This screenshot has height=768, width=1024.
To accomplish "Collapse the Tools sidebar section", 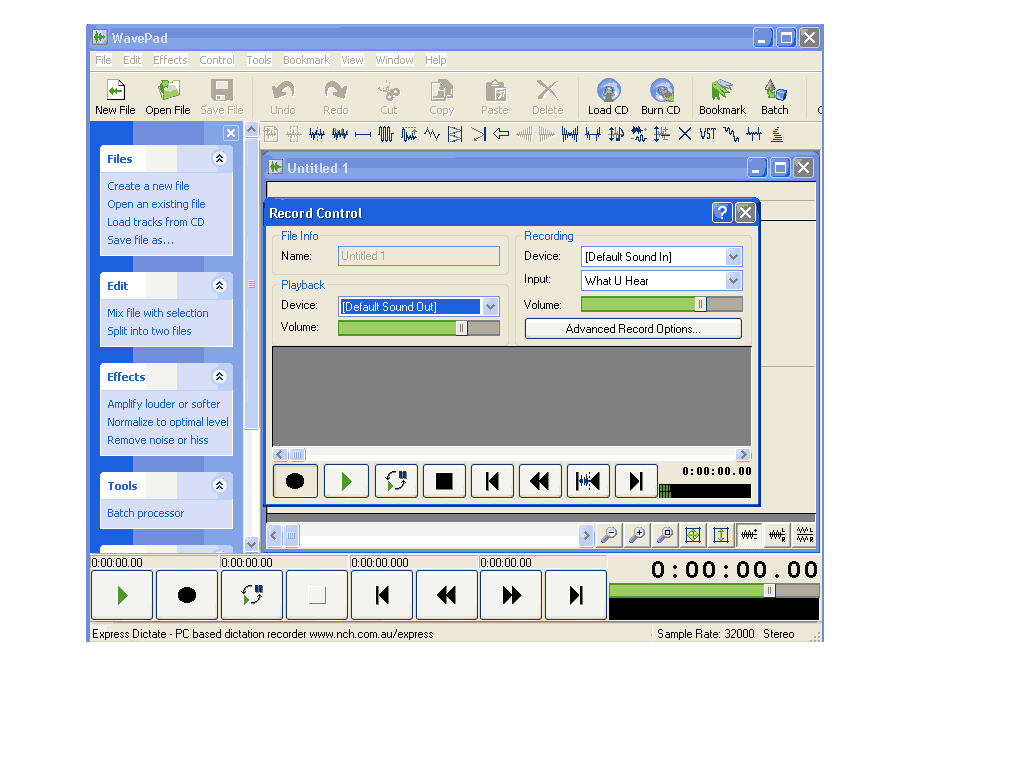I will (x=219, y=485).
